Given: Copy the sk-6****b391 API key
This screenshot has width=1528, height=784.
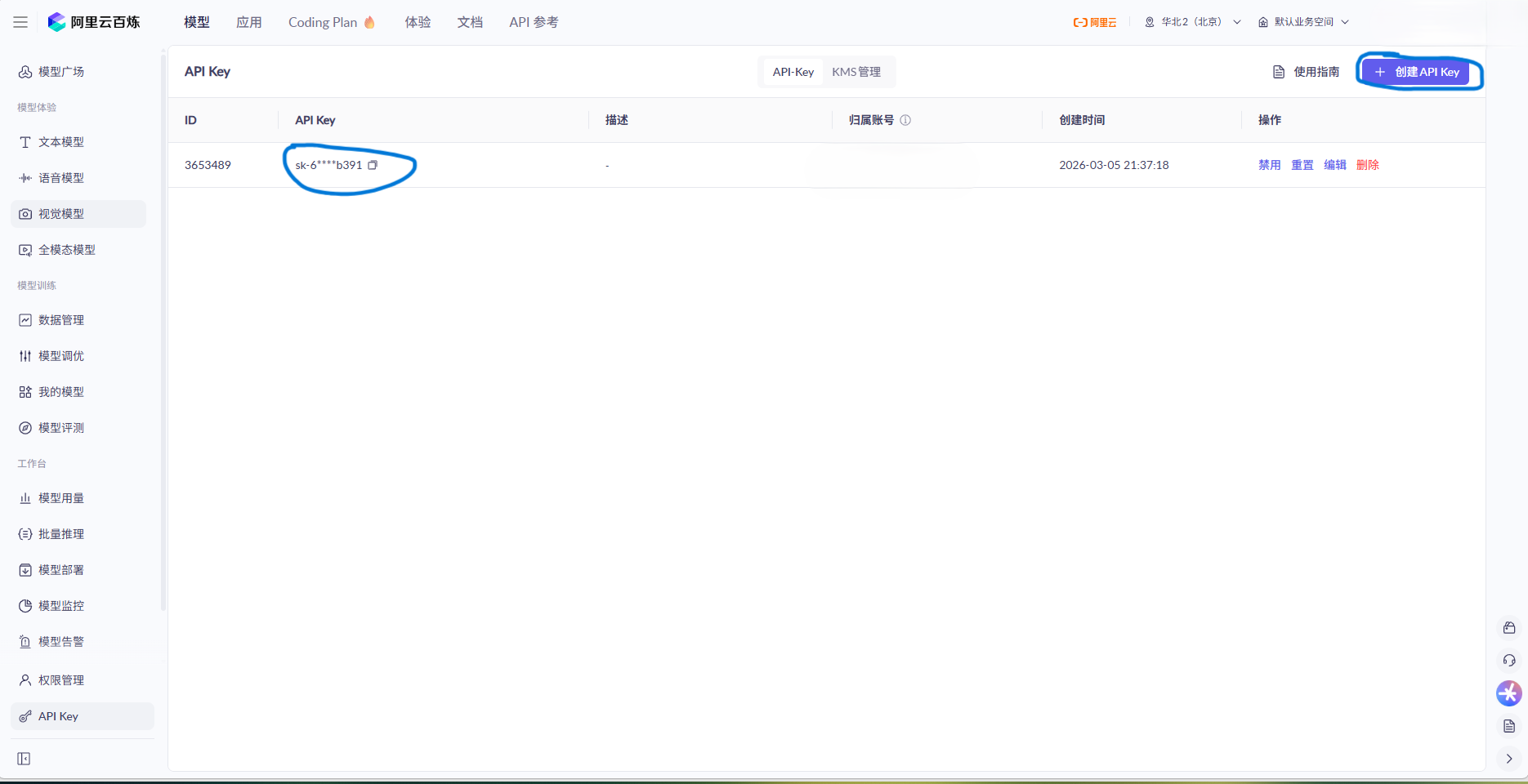Looking at the screenshot, I should click(x=373, y=165).
